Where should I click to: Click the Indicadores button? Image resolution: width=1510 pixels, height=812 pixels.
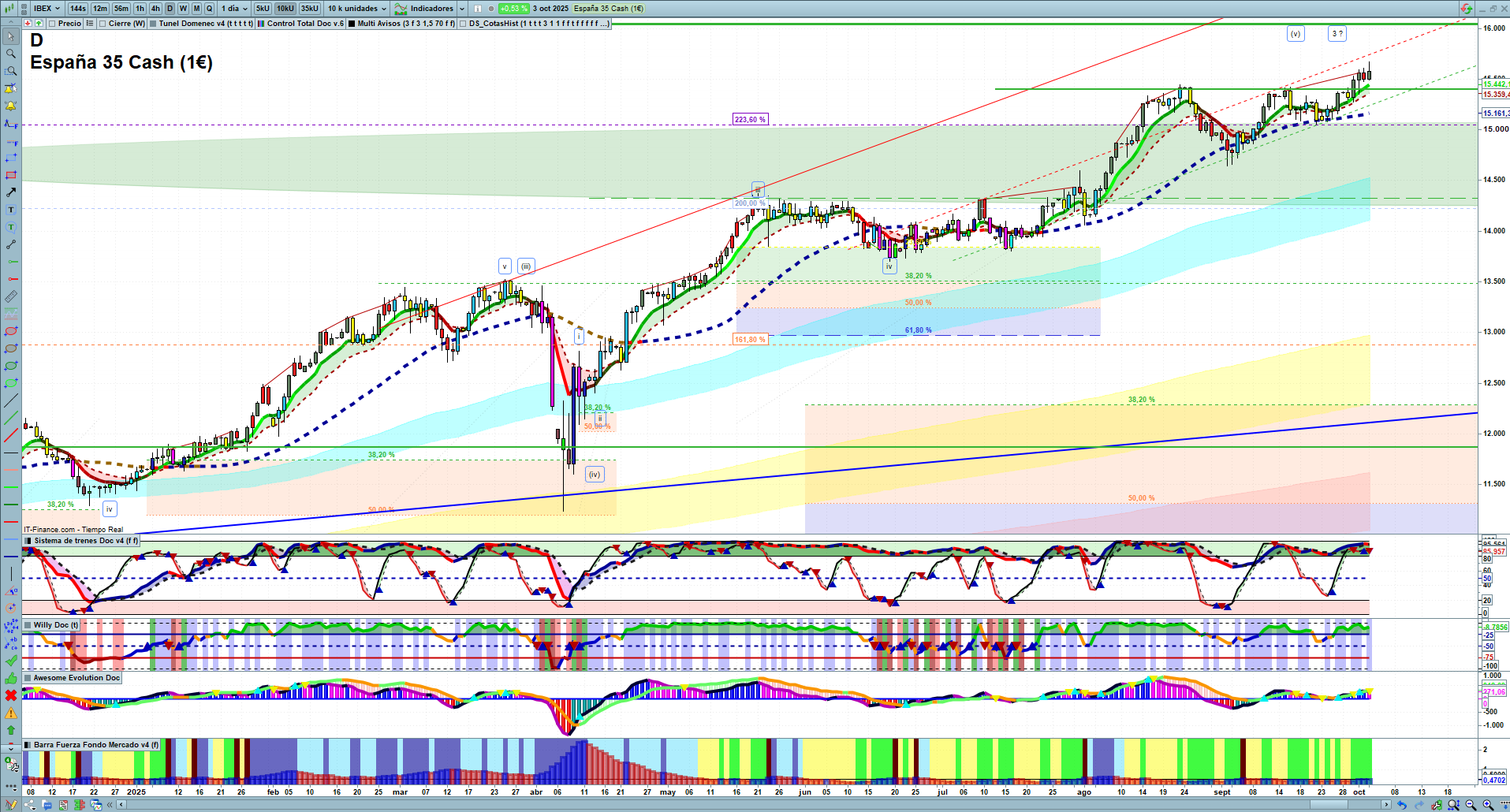425,9
